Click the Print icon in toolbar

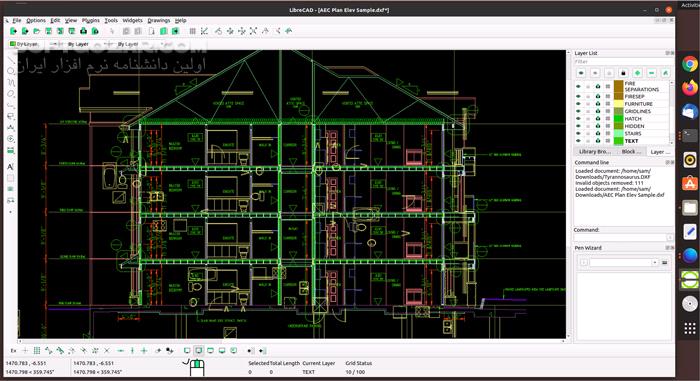83,31
